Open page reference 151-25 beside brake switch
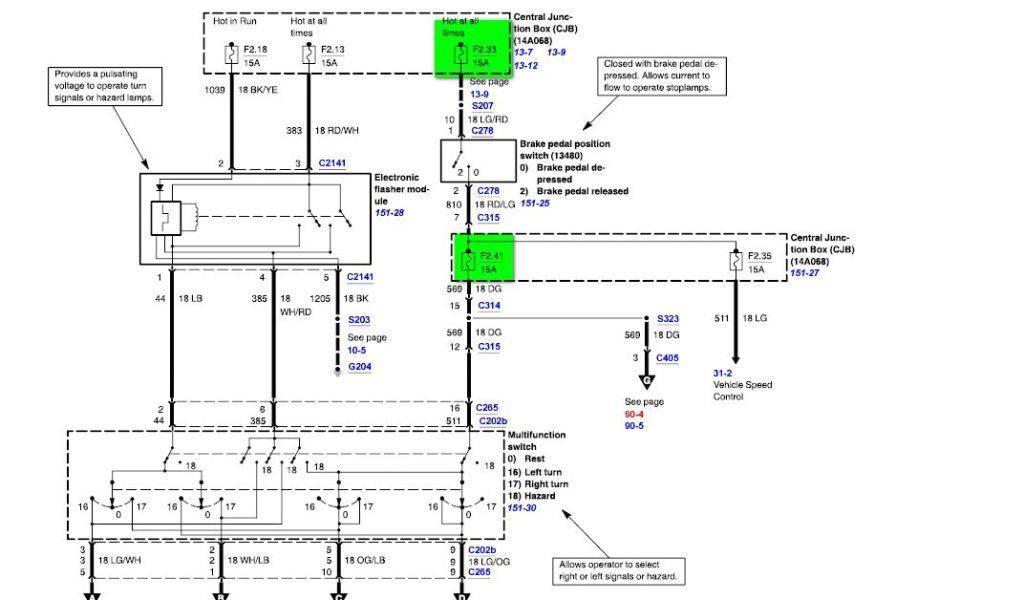 [x=535, y=203]
